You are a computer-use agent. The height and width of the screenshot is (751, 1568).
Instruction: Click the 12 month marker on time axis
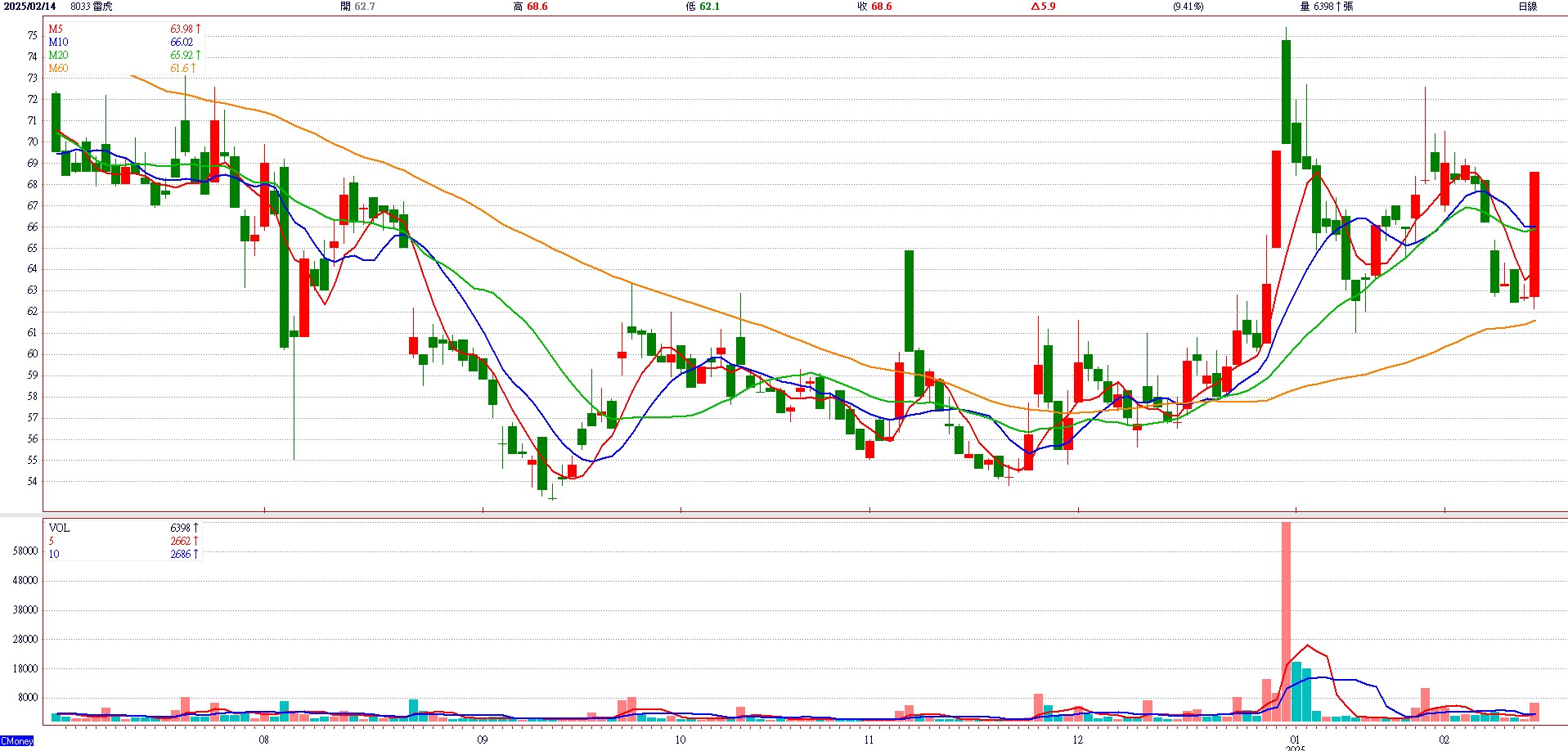click(x=1078, y=740)
